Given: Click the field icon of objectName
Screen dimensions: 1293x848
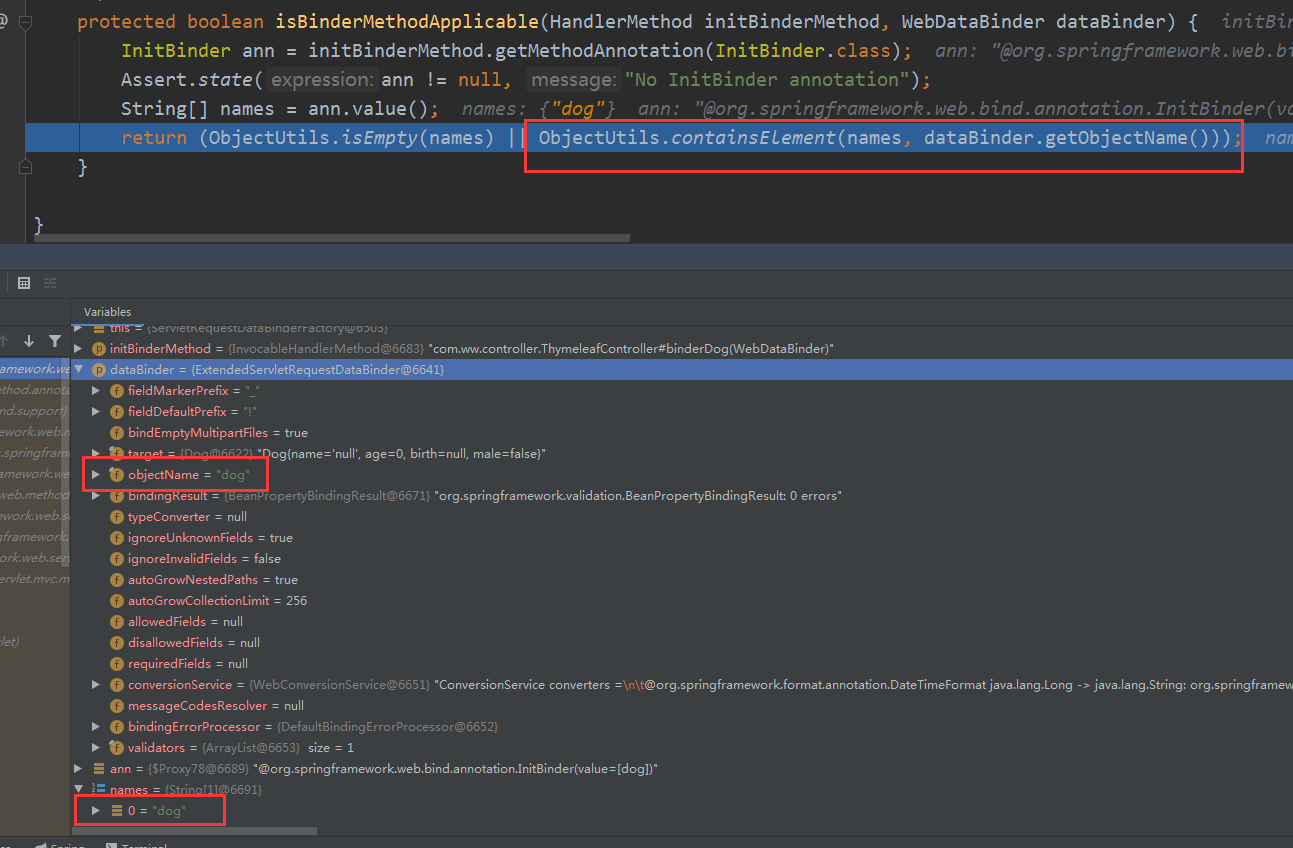Looking at the screenshot, I should pos(117,475).
